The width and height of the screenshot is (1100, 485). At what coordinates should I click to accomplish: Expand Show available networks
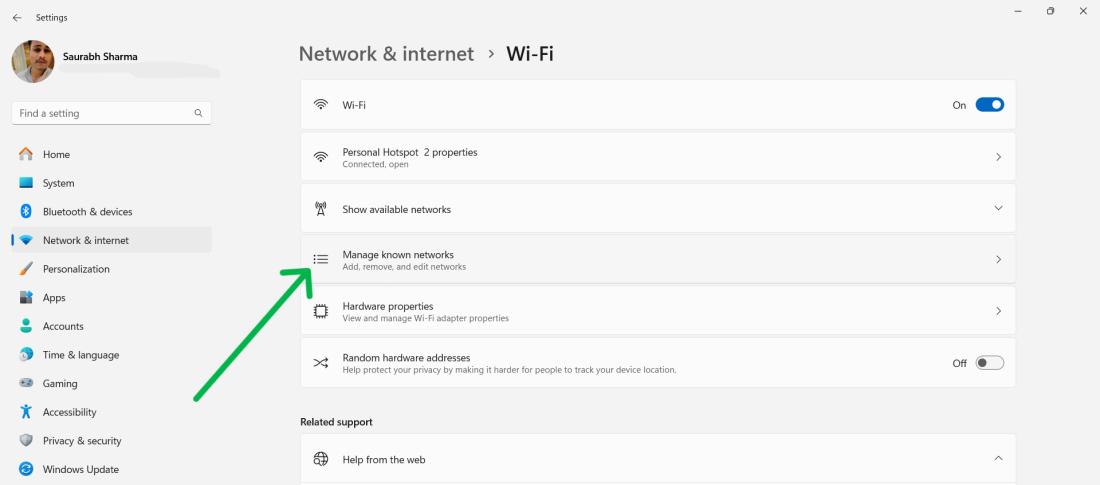[x=997, y=209]
